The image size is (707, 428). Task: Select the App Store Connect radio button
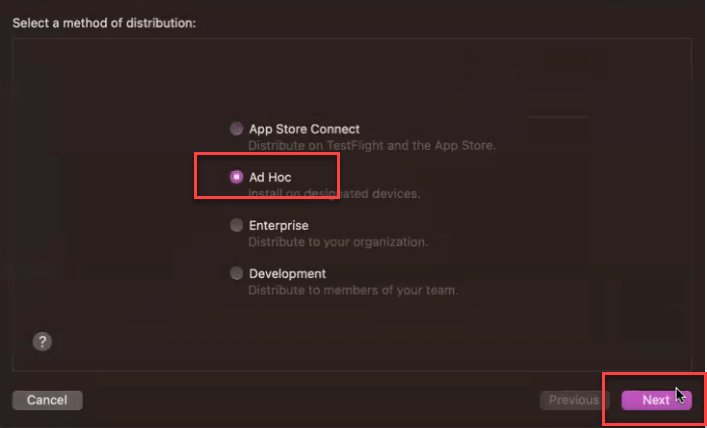coord(236,129)
